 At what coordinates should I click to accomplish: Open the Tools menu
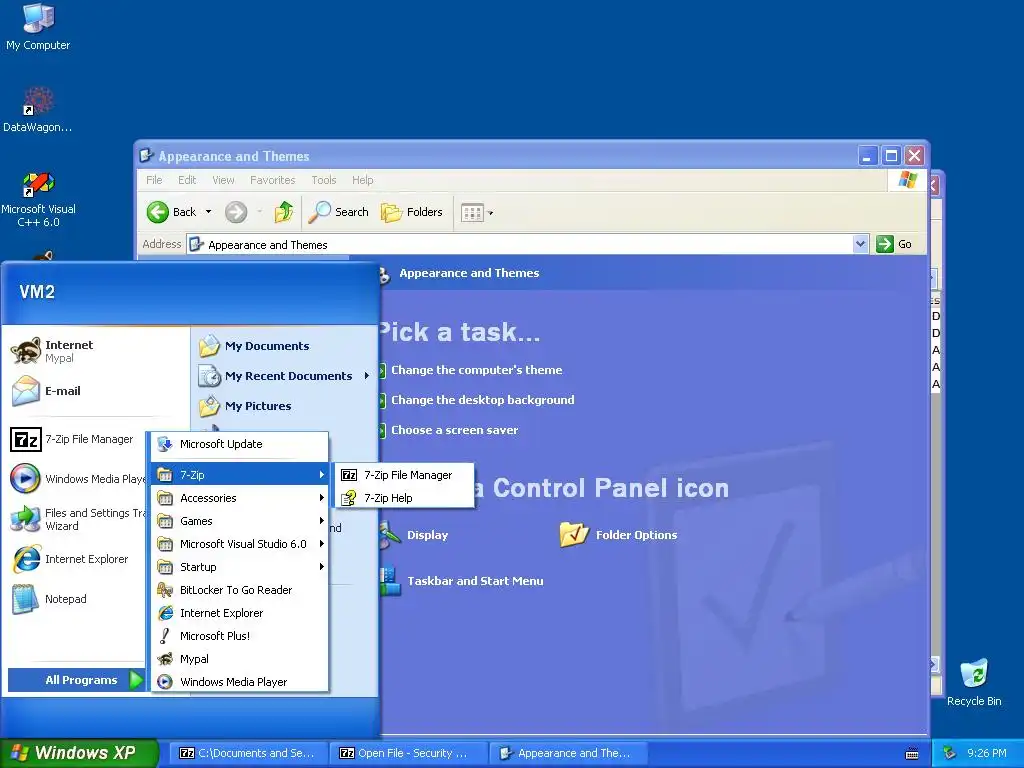coord(323,180)
